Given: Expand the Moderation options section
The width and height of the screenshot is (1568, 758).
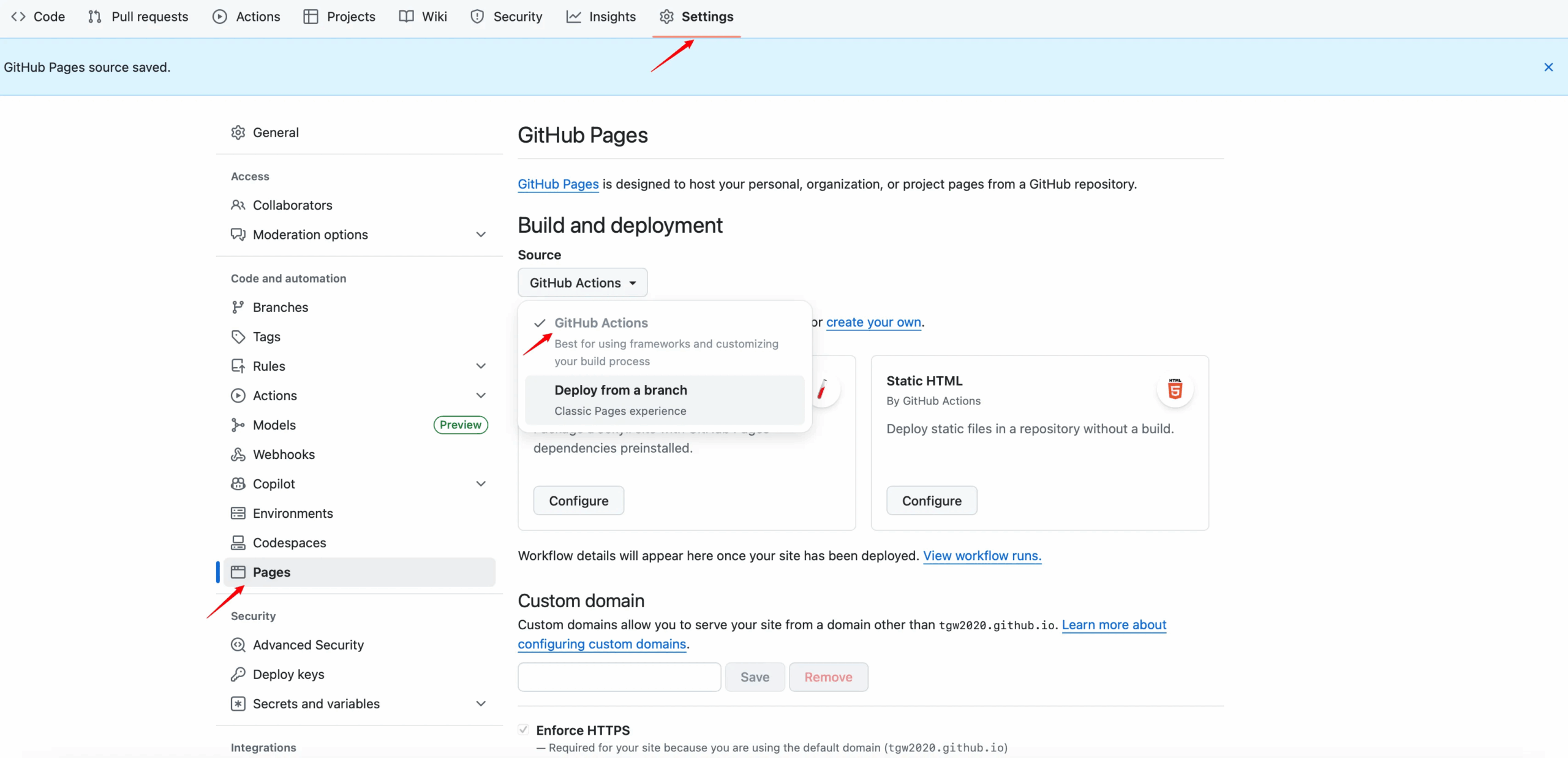Looking at the screenshot, I should coord(481,235).
